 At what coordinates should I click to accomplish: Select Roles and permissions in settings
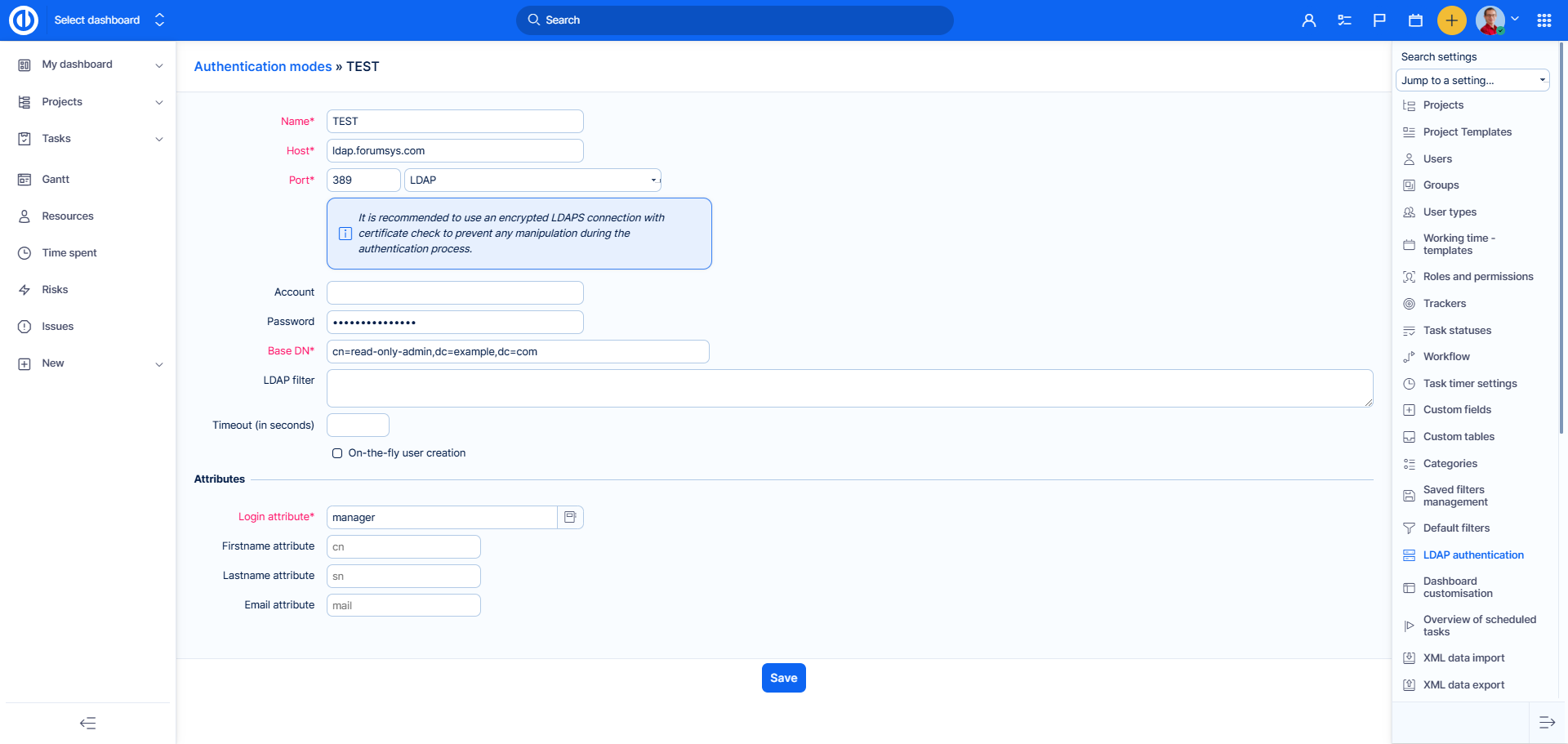pos(1477,277)
